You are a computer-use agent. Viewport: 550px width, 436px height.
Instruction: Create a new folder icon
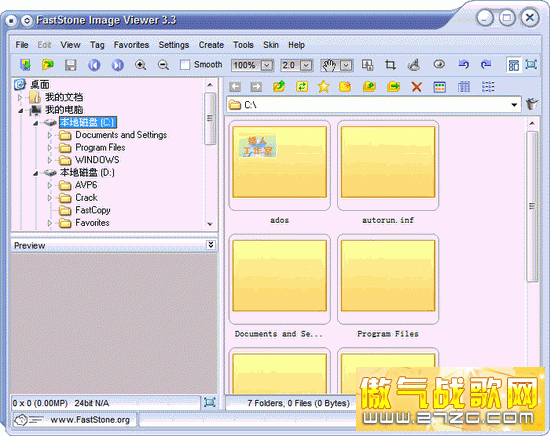click(346, 86)
